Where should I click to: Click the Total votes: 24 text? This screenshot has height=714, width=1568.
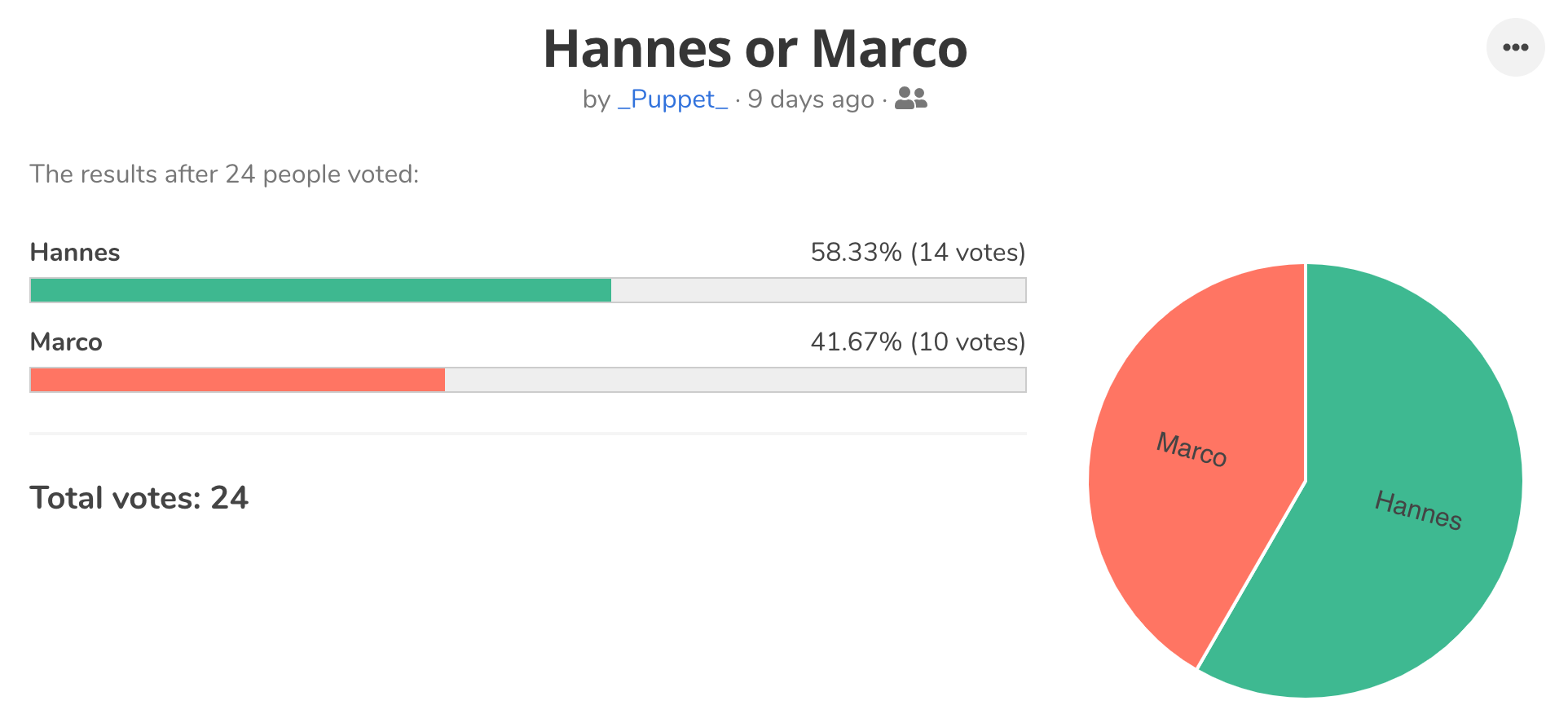pos(139,498)
